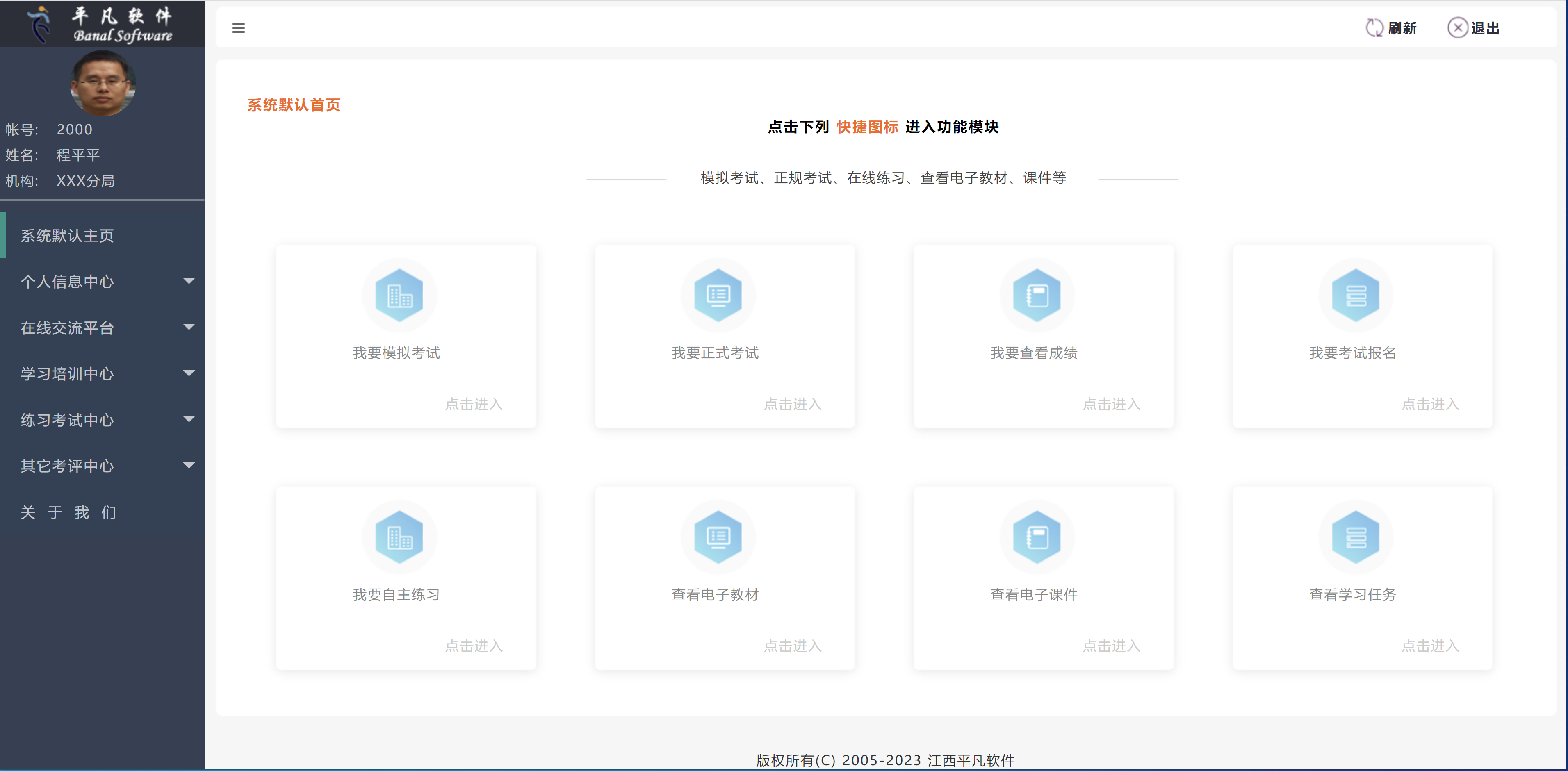The height and width of the screenshot is (771, 1568).
Task: Click the 我要自主练习 card title
Action: pyautogui.click(x=396, y=594)
